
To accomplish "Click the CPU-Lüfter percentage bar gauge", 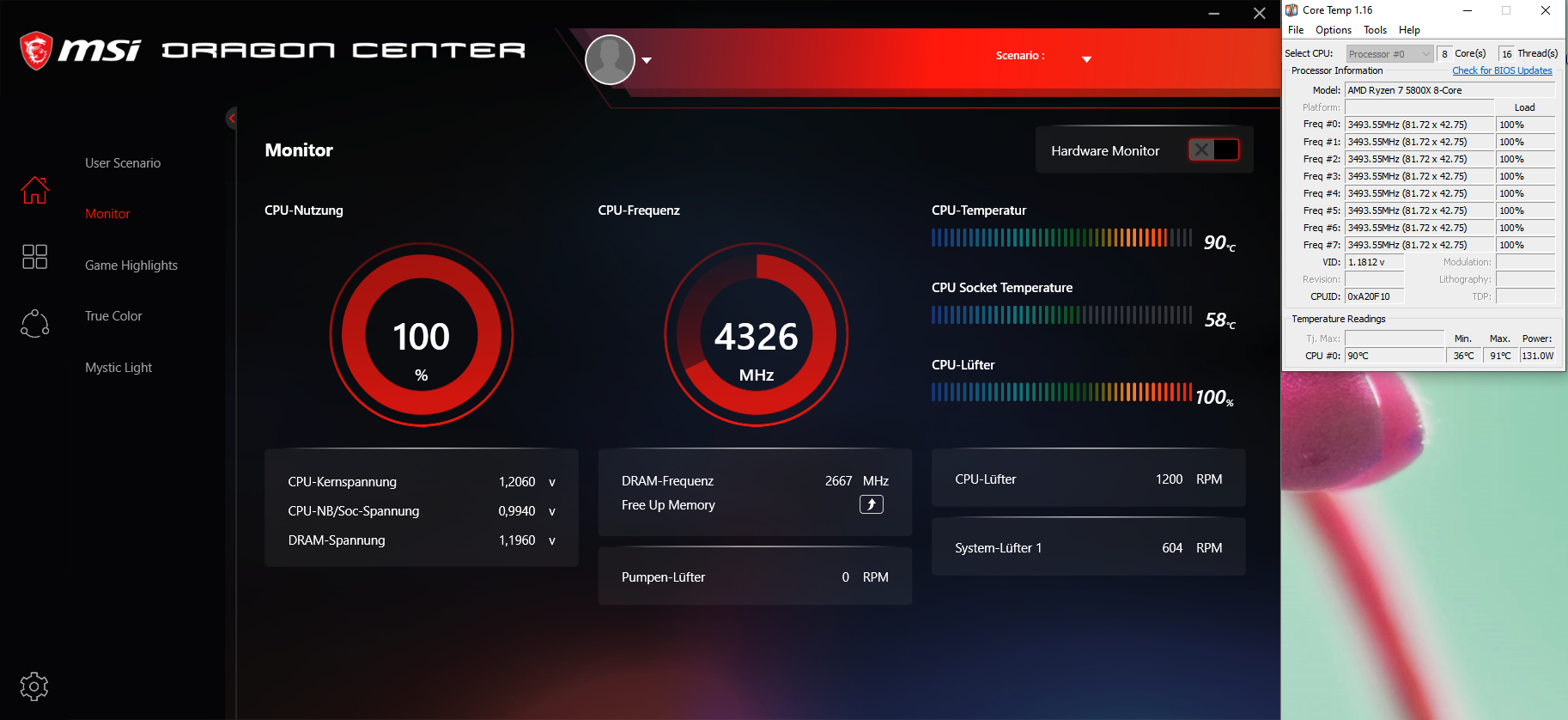I will pyautogui.click(x=1062, y=393).
